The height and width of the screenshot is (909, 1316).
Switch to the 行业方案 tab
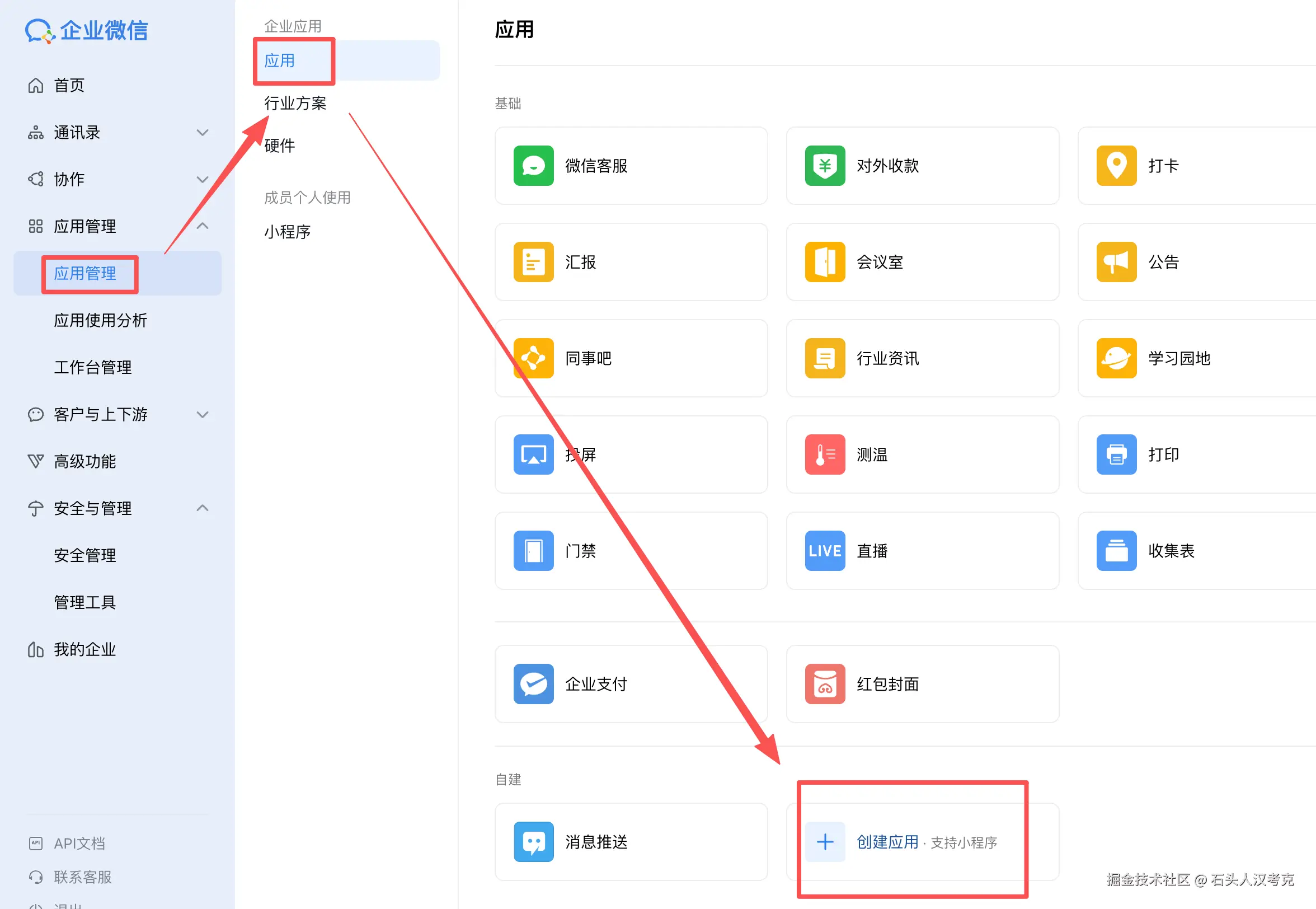(295, 103)
